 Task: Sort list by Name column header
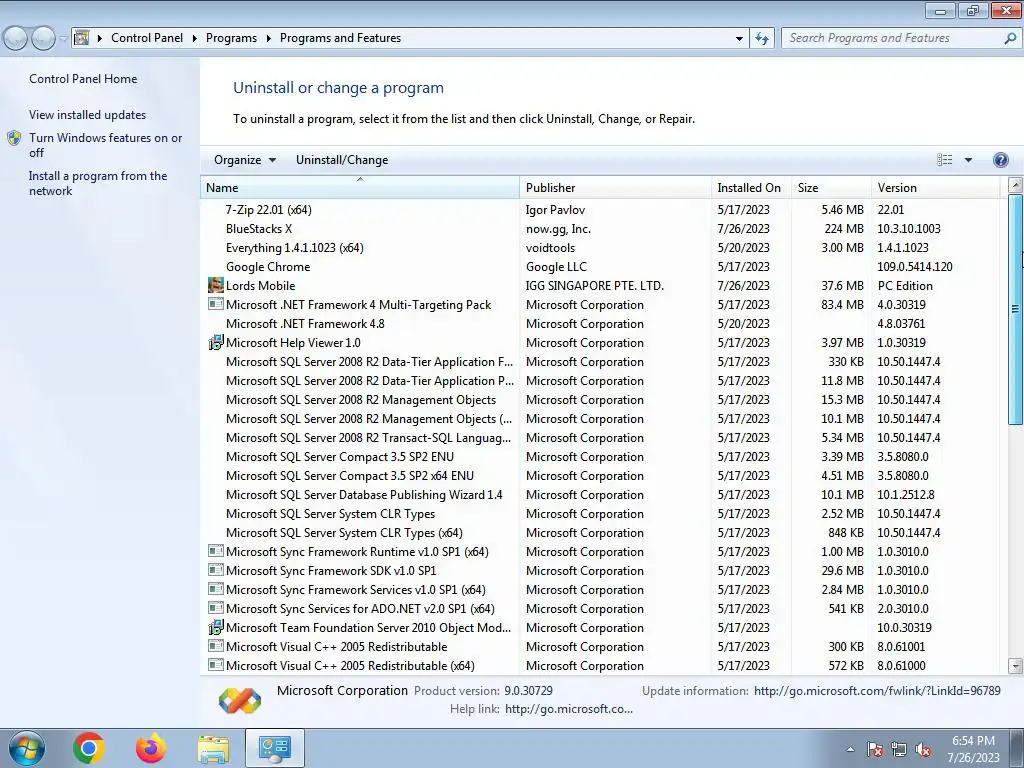pyautogui.click(x=360, y=187)
